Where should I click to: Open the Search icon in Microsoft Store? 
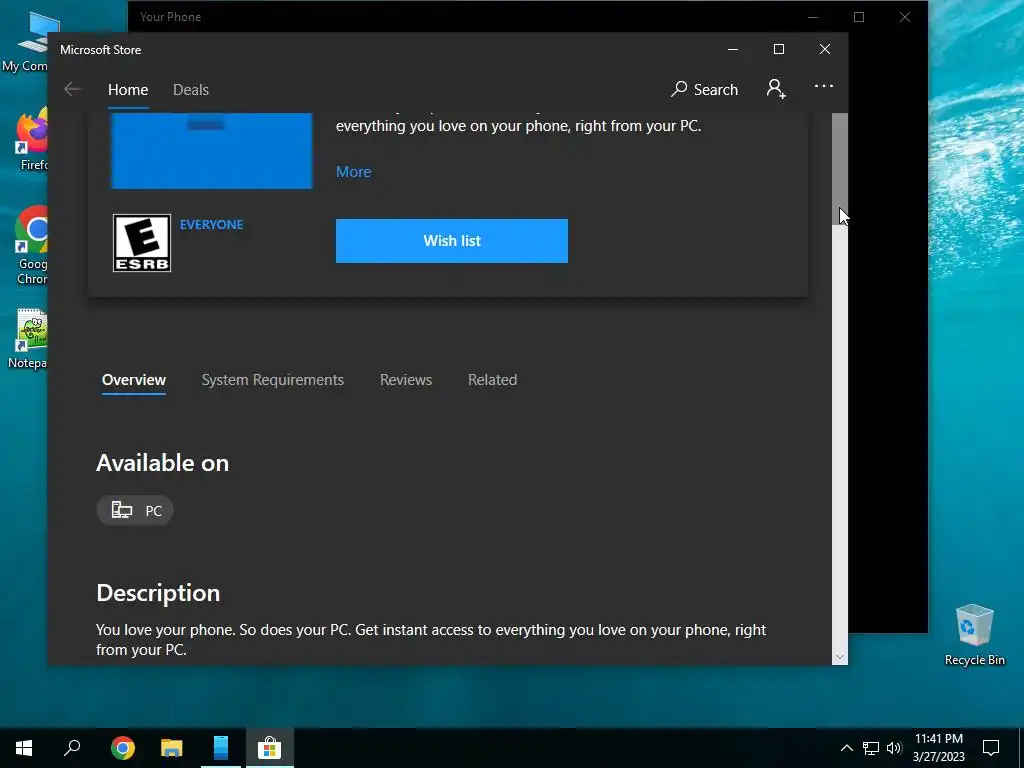point(704,89)
